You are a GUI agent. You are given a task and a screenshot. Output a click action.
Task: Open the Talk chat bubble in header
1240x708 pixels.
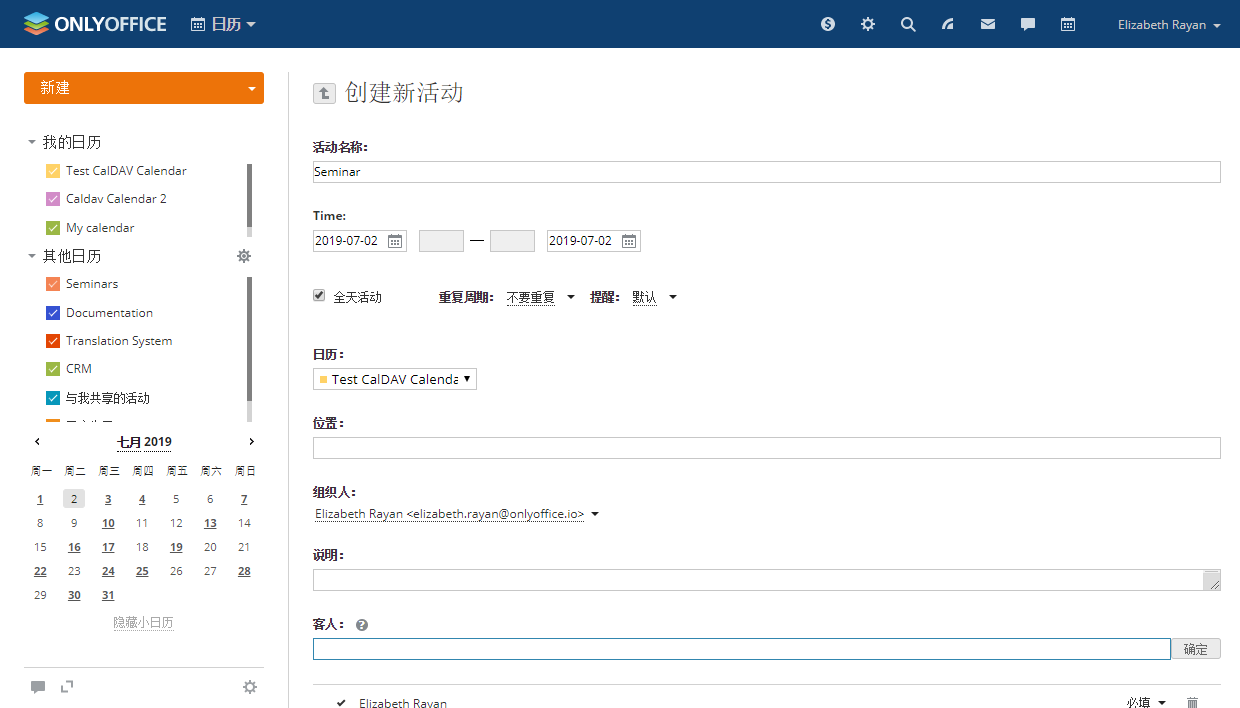point(1028,24)
